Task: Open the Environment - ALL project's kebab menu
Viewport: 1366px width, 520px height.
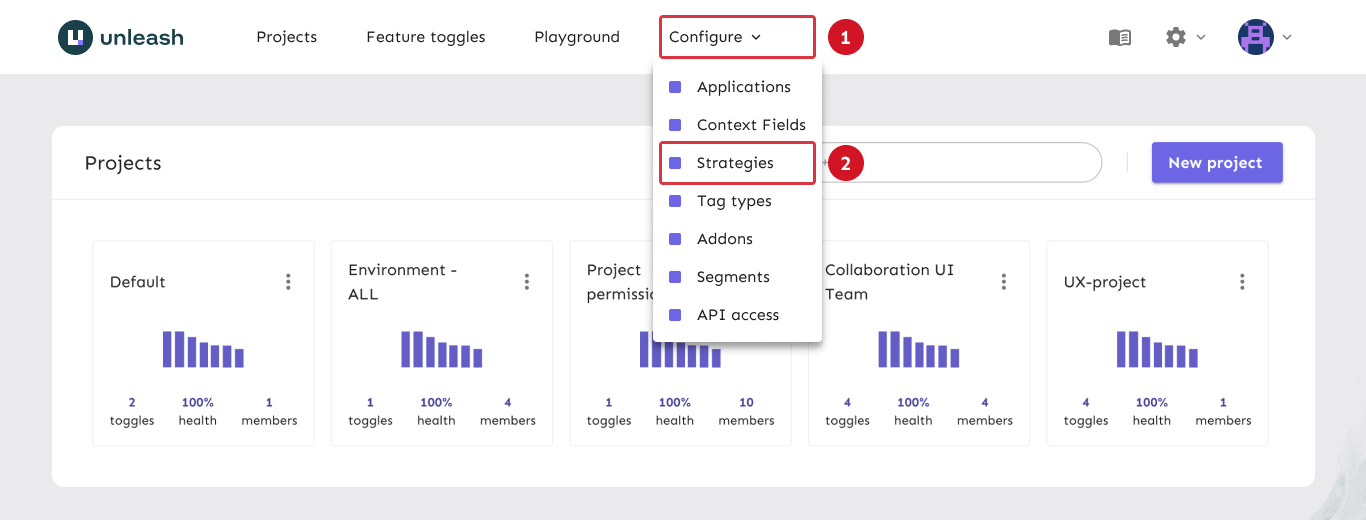Action: tap(527, 282)
